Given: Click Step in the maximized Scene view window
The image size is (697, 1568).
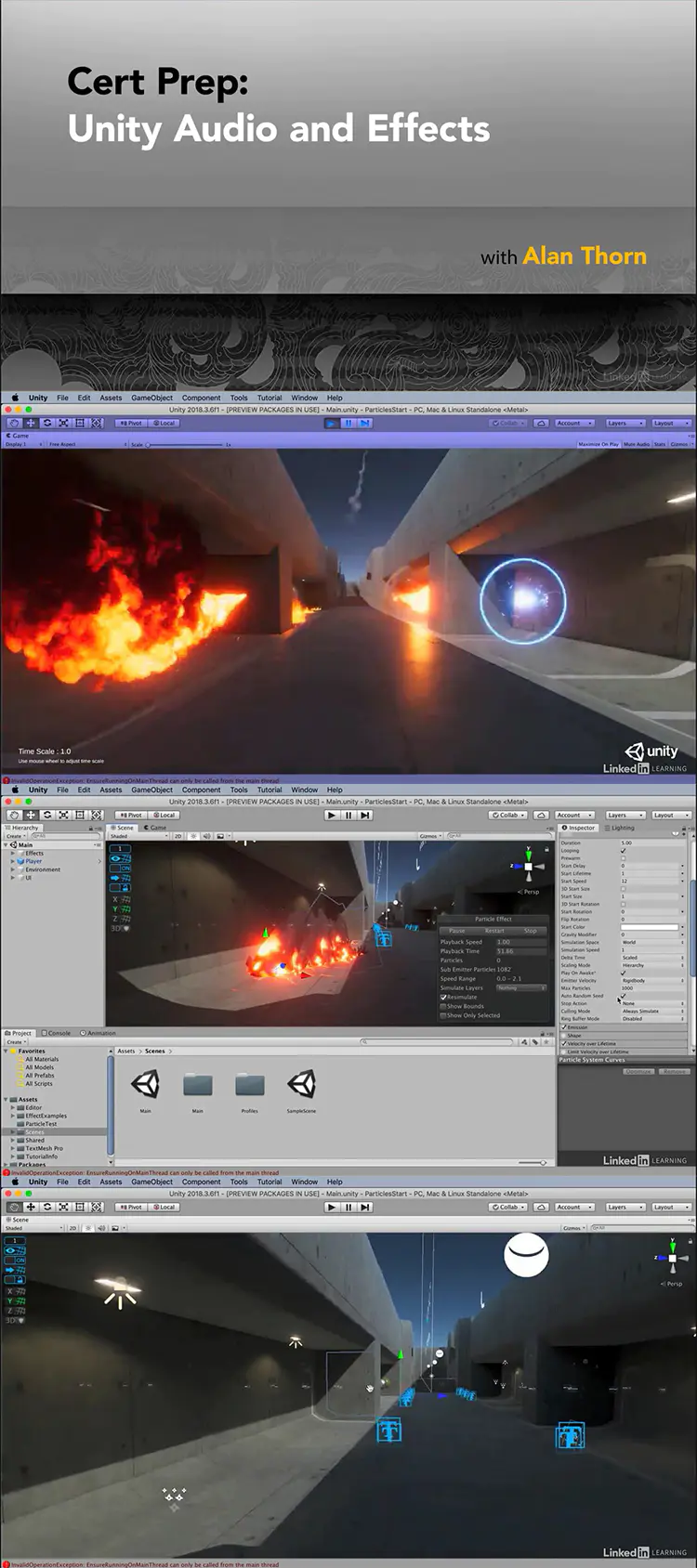Looking at the screenshot, I should pos(365,1207).
